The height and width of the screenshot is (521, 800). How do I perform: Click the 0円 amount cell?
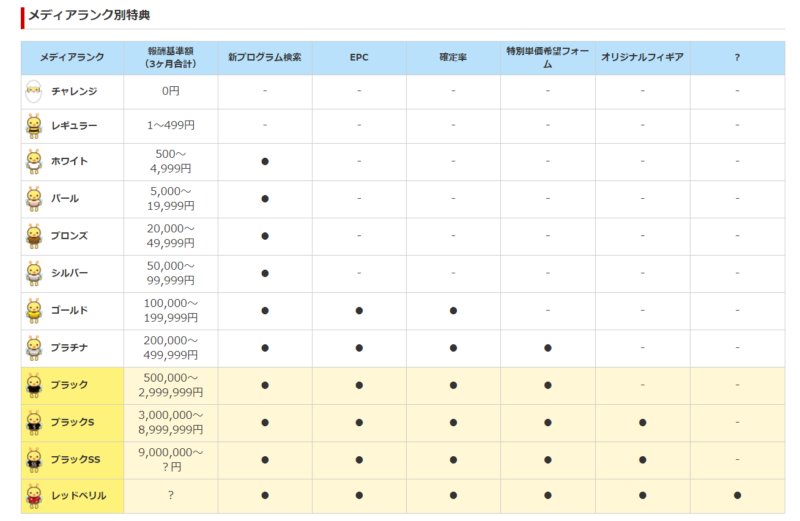[170, 91]
